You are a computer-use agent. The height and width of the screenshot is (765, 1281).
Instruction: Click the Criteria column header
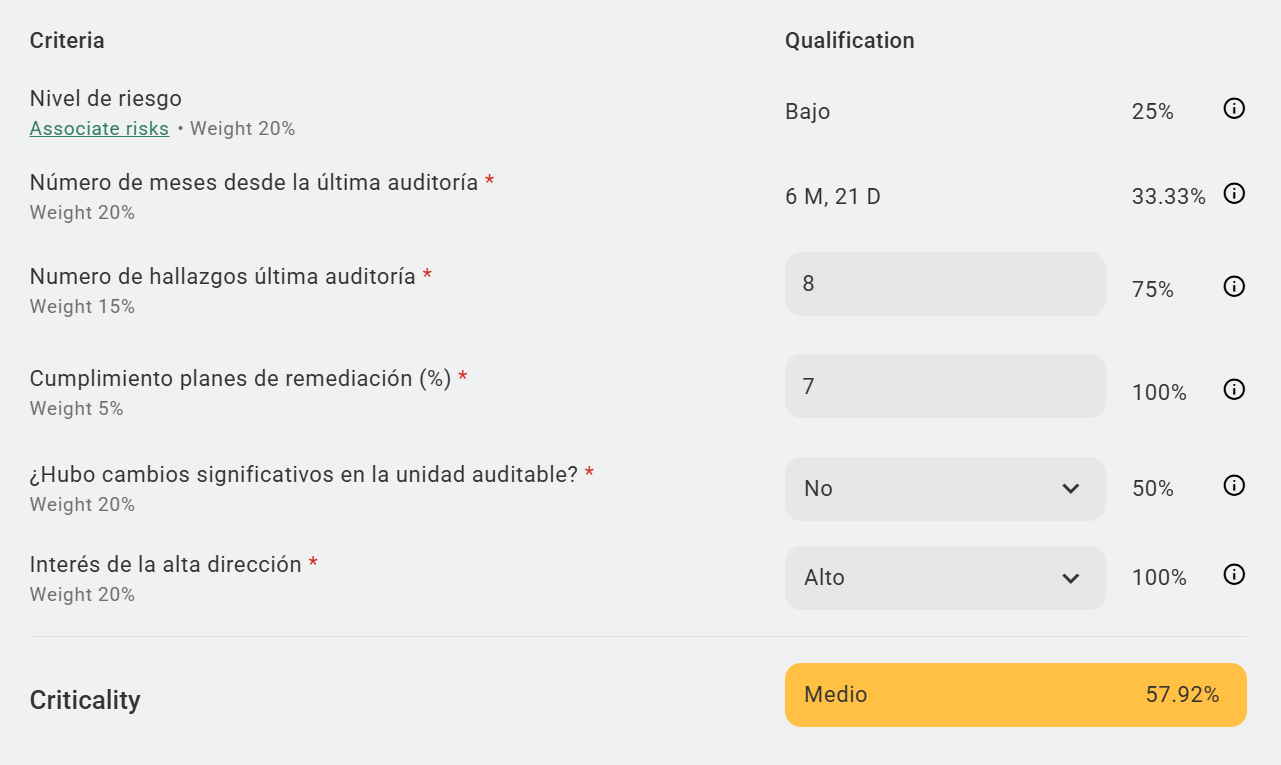click(x=67, y=41)
